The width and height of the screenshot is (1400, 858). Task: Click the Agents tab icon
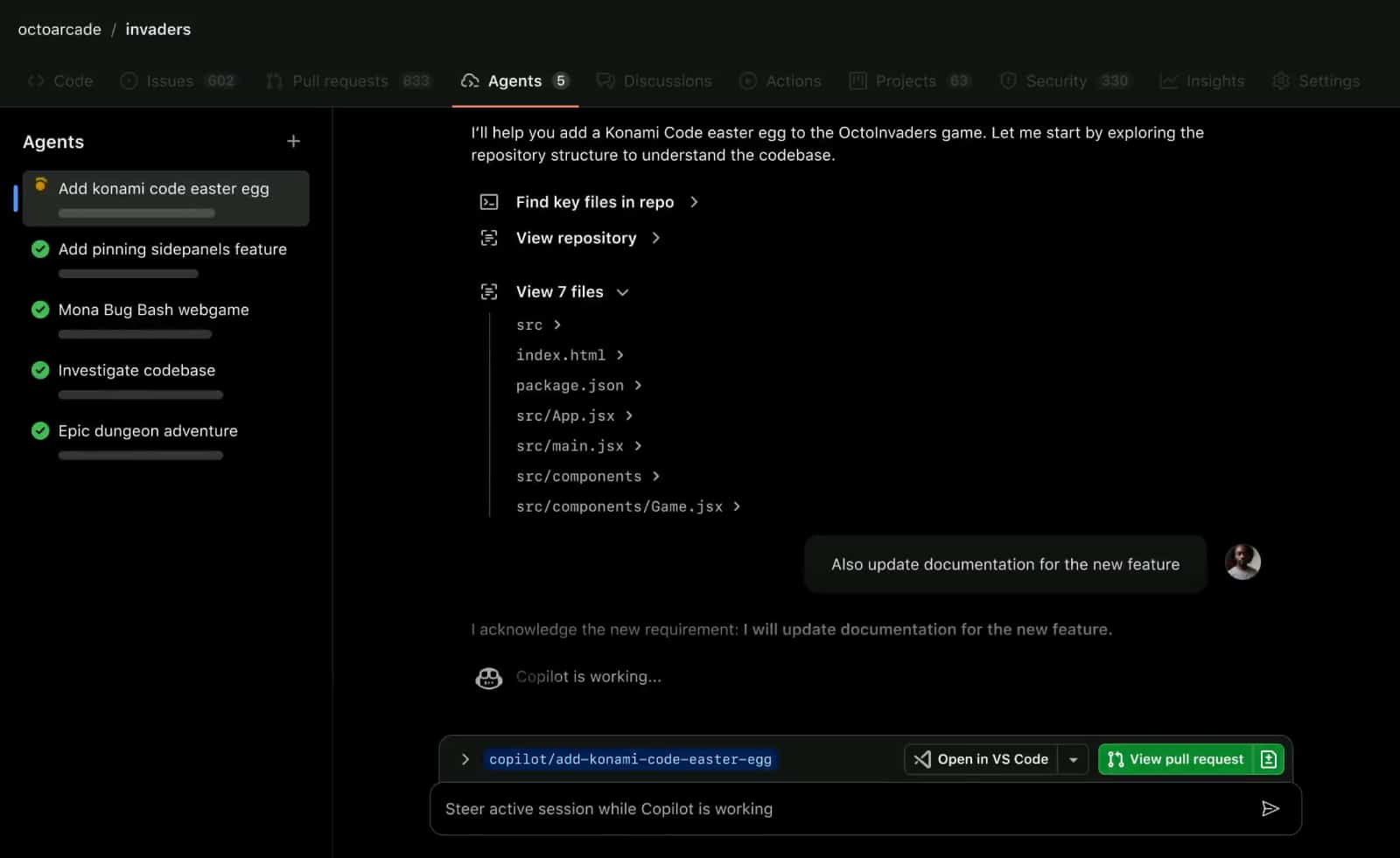470,81
